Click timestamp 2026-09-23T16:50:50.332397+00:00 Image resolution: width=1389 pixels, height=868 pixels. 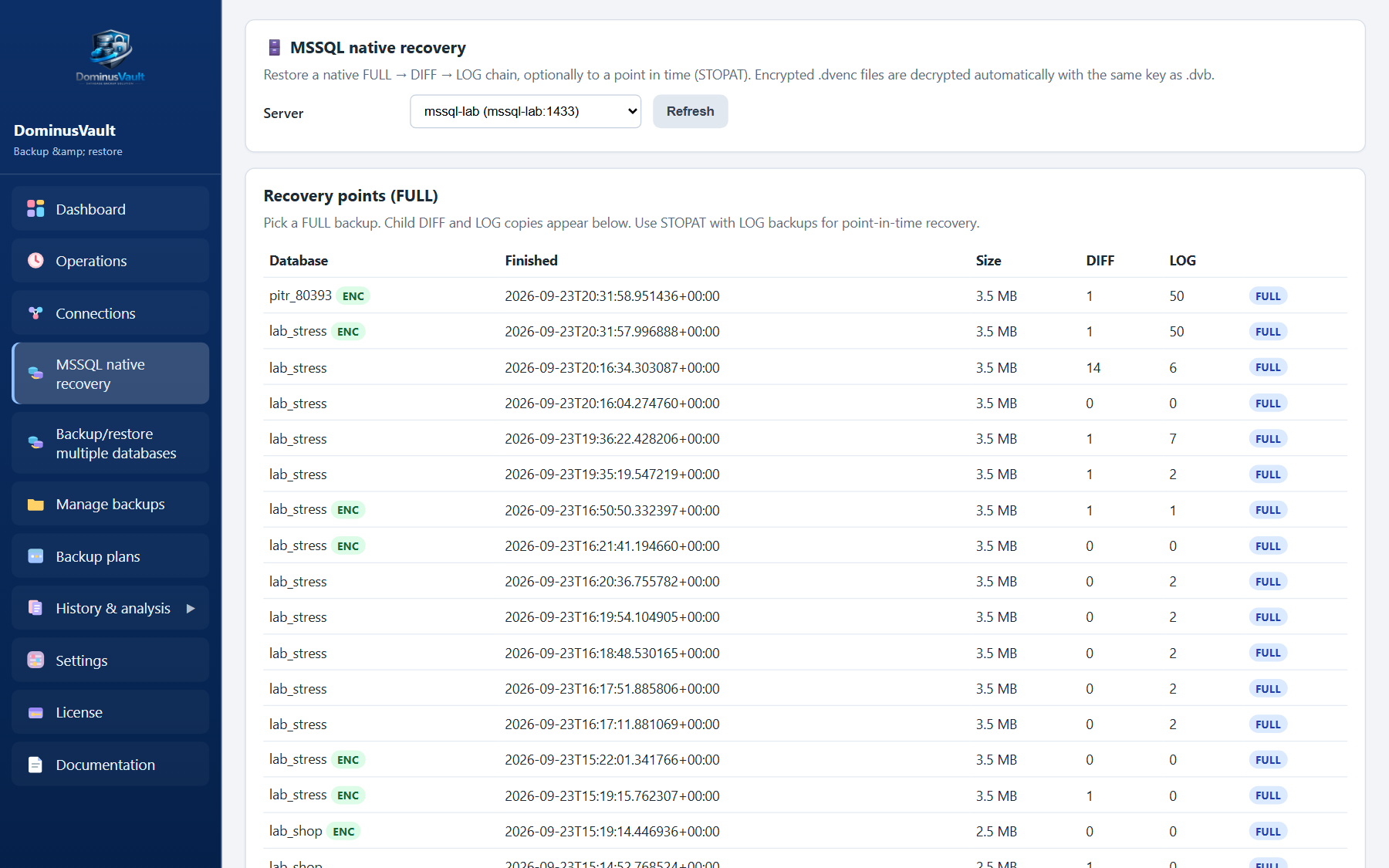click(x=612, y=511)
